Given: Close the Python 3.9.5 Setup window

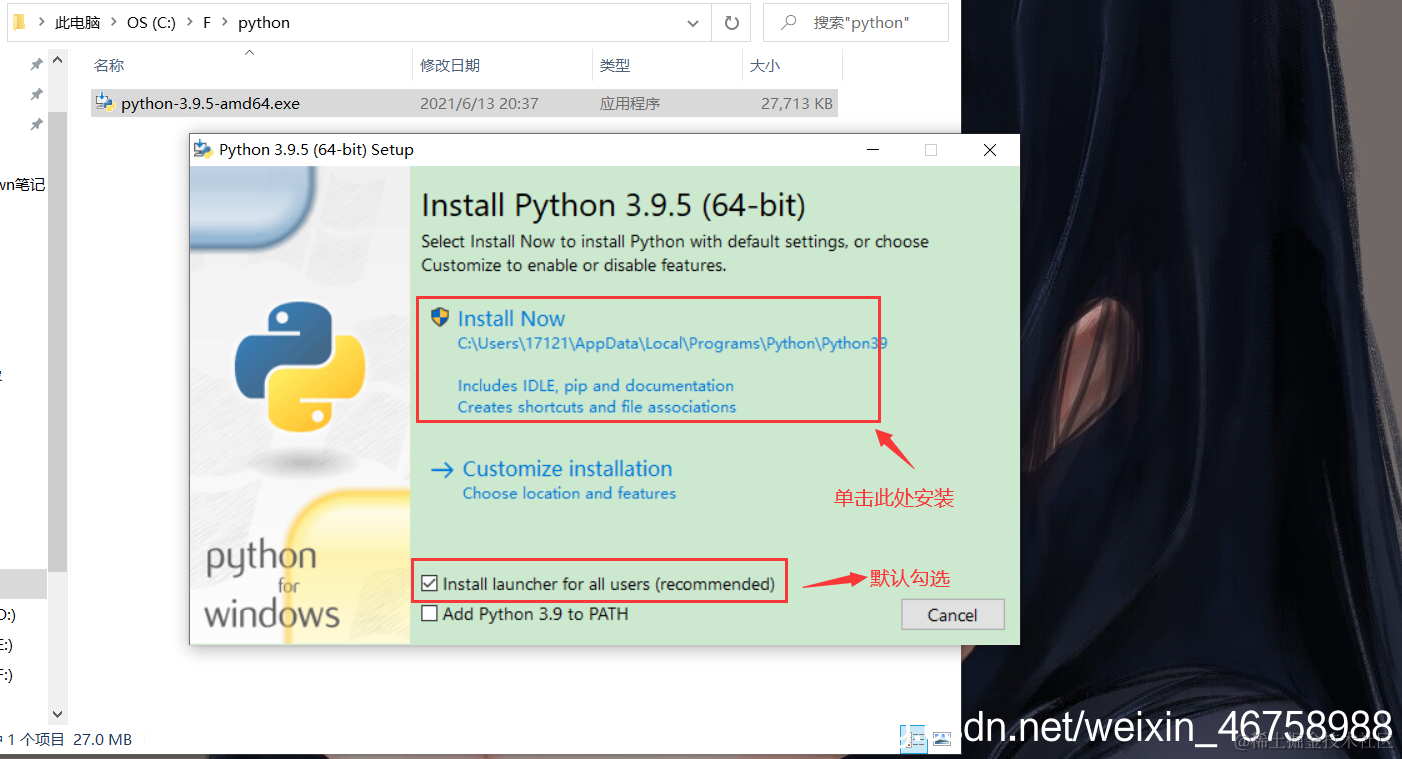Looking at the screenshot, I should pos(990,150).
